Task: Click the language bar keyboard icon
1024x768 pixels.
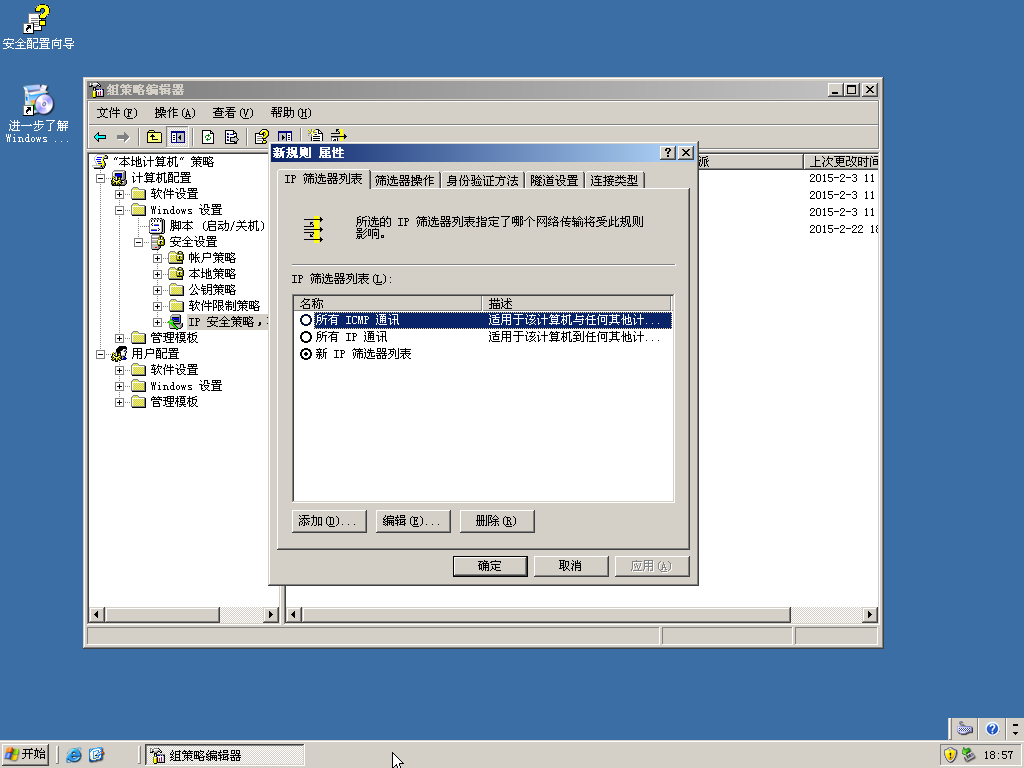Action: (965, 728)
